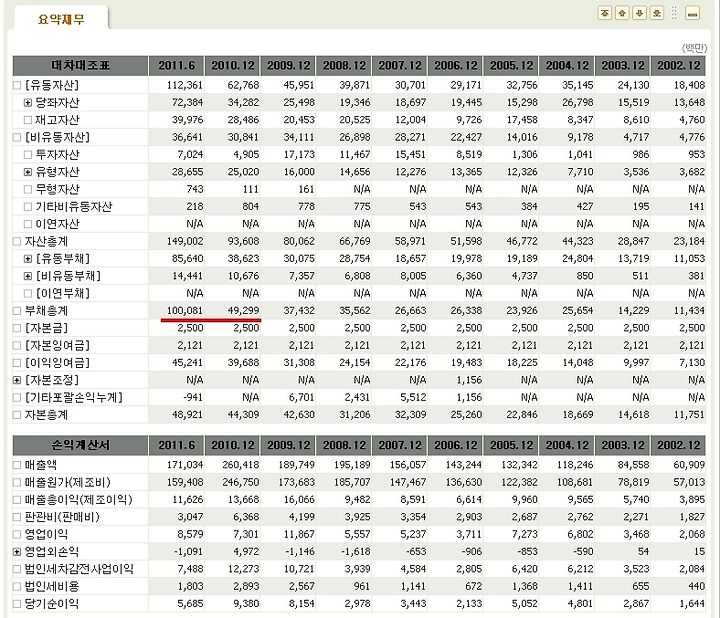Screen dimensions: 720x618
Task: Tick the 기타비유동자산 checkbox
Action: pos(28,207)
